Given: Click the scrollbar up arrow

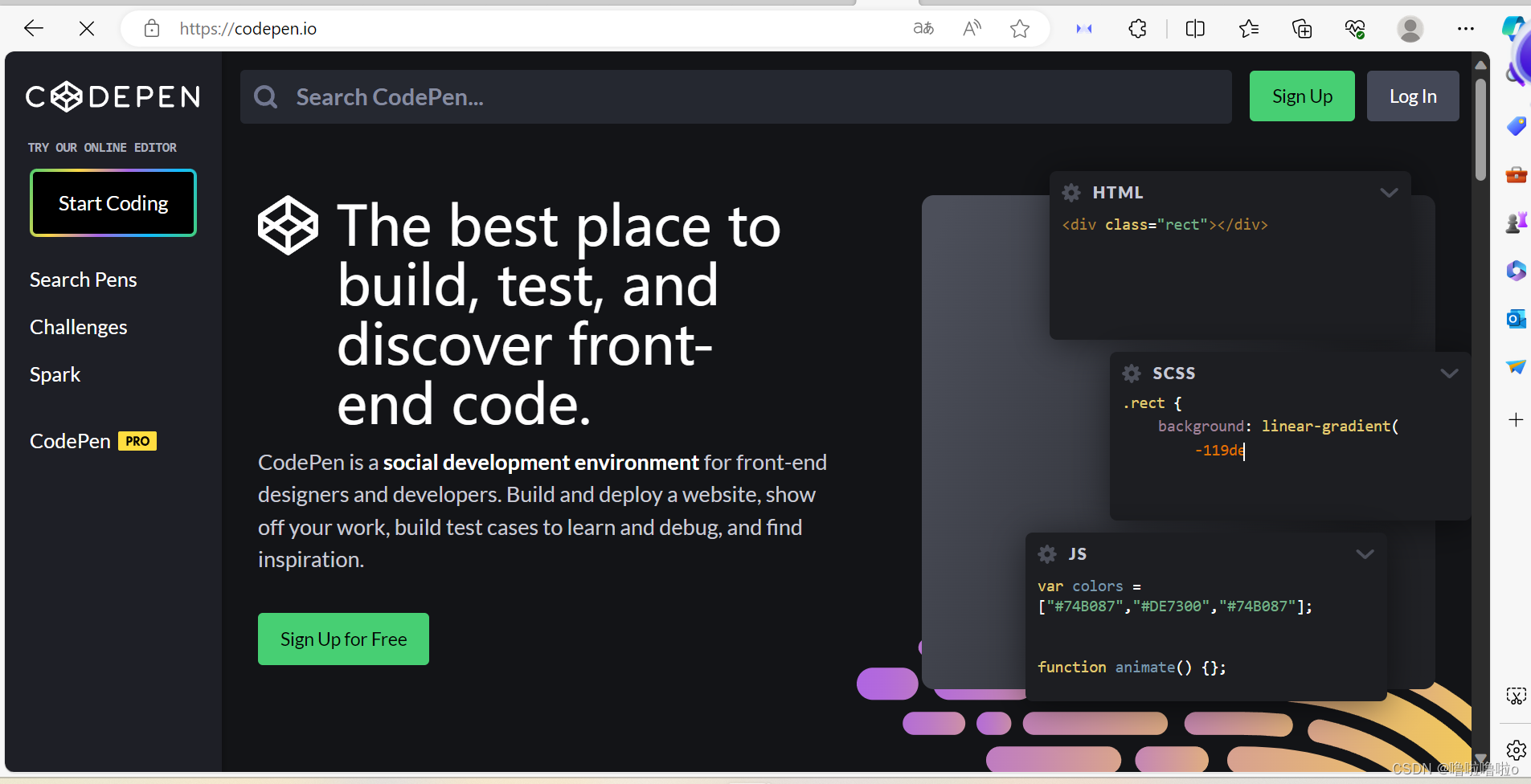Looking at the screenshot, I should (x=1480, y=64).
